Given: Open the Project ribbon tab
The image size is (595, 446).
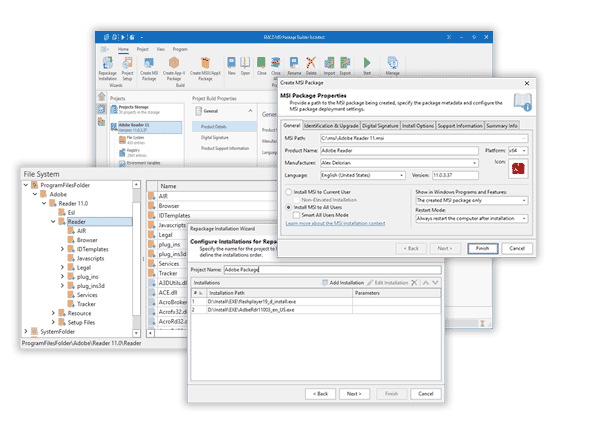Looking at the screenshot, I should [143, 49].
